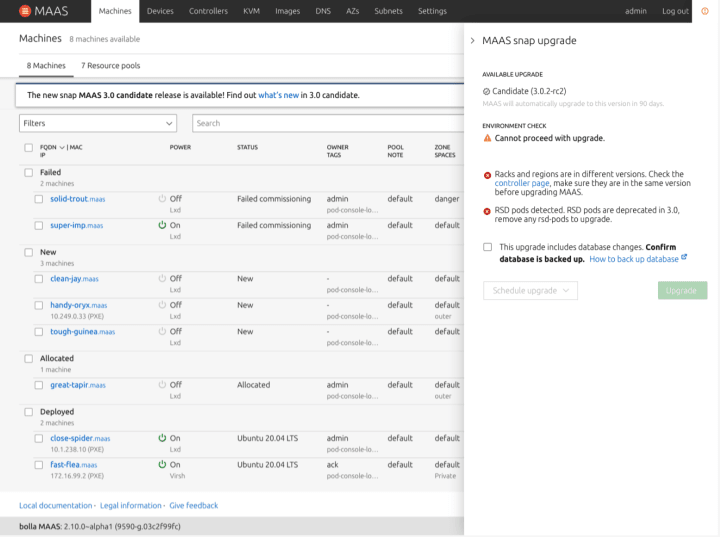The image size is (720, 537).
Task: Open the close-spider.maas machine
Action: pyautogui.click(x=80, y=438)
